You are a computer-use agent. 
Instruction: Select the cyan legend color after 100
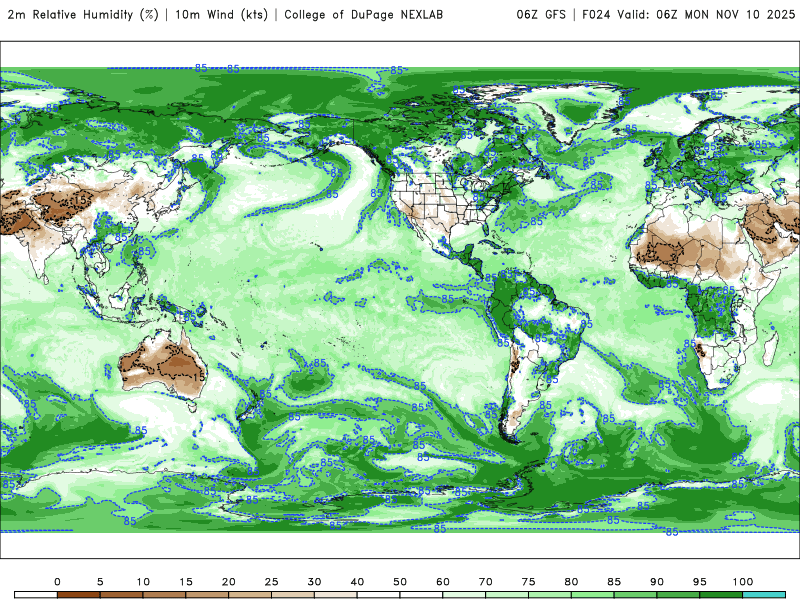coord(764,595)
